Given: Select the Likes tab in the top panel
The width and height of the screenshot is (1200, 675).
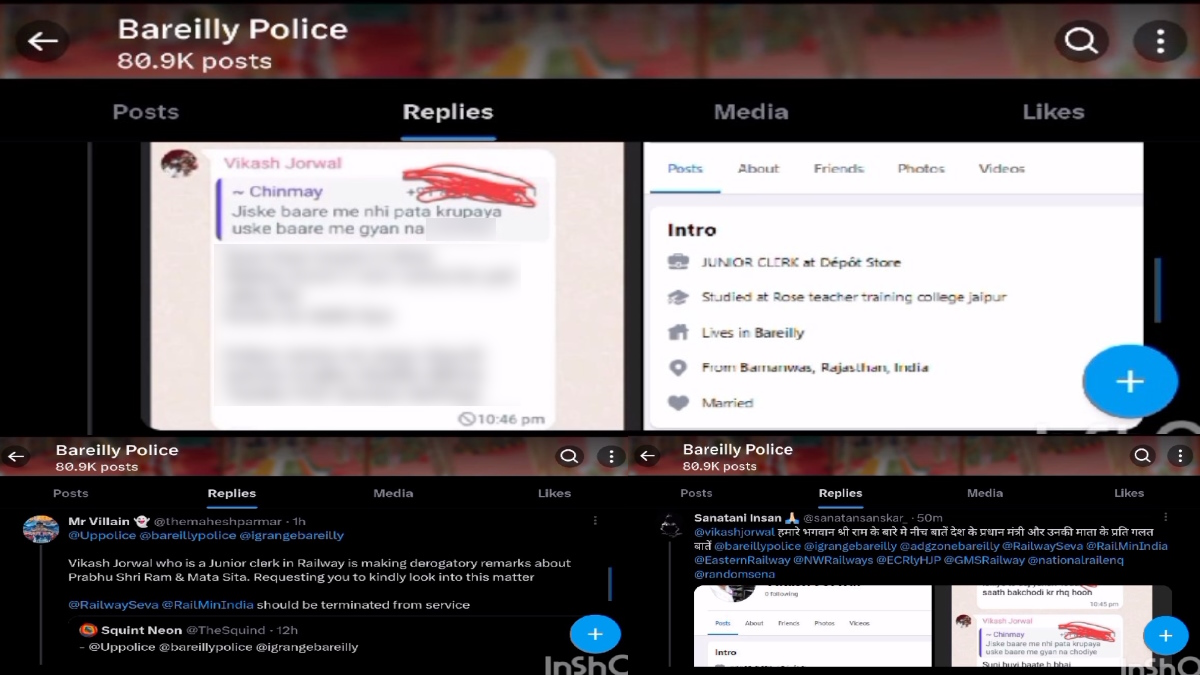Looking at the screenshot, I should (1053, 112).
